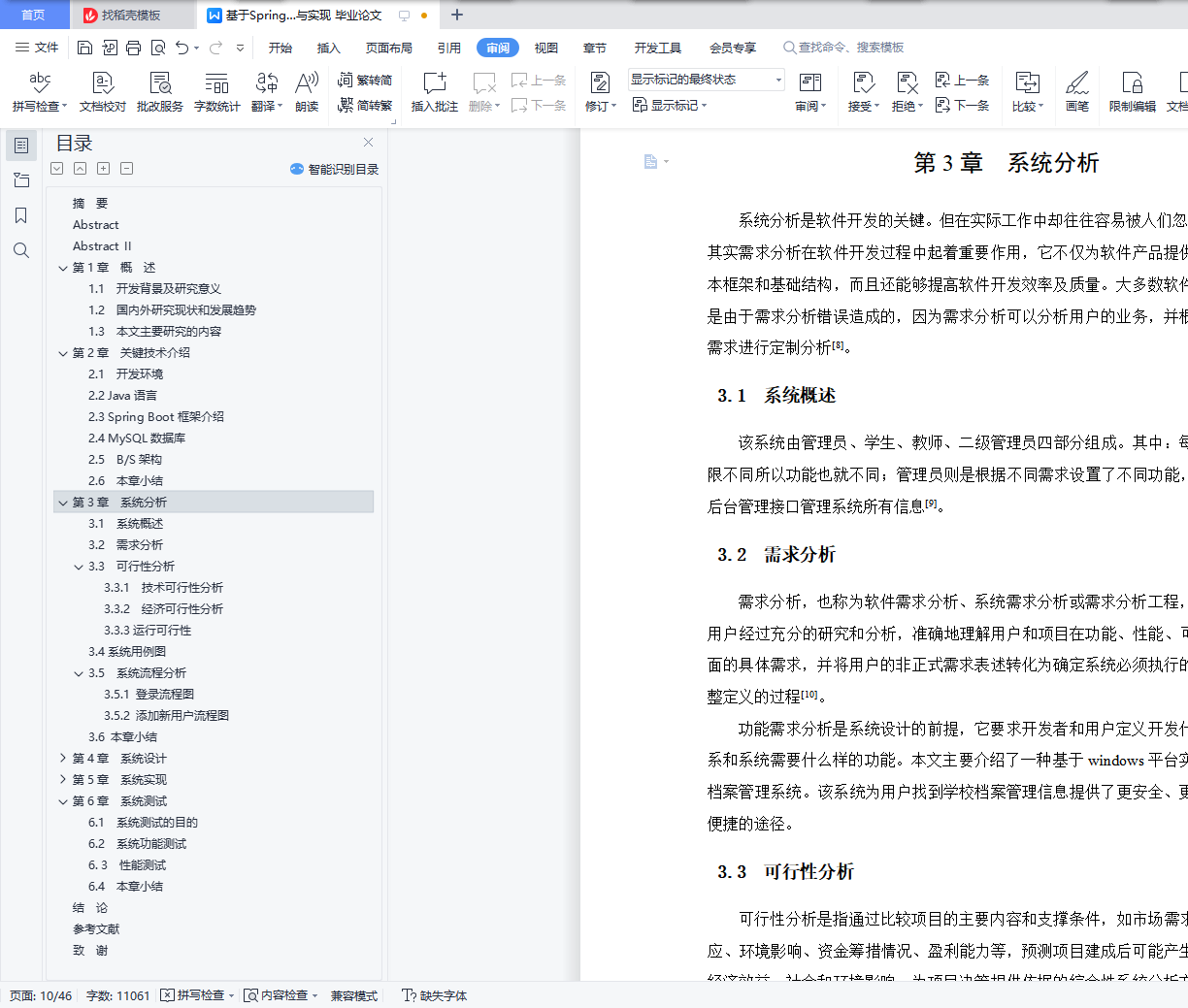The image size is (1188, 1008).
Task: Collapse the 第6章 系统测试 node
Action: click(63, 801)
